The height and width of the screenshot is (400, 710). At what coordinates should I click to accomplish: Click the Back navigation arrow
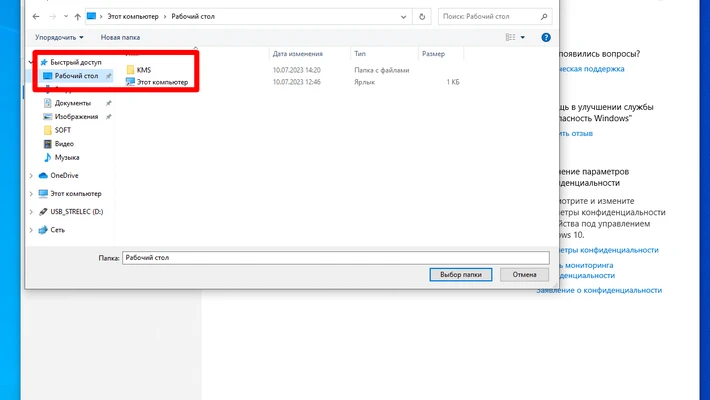pos(33,17)
